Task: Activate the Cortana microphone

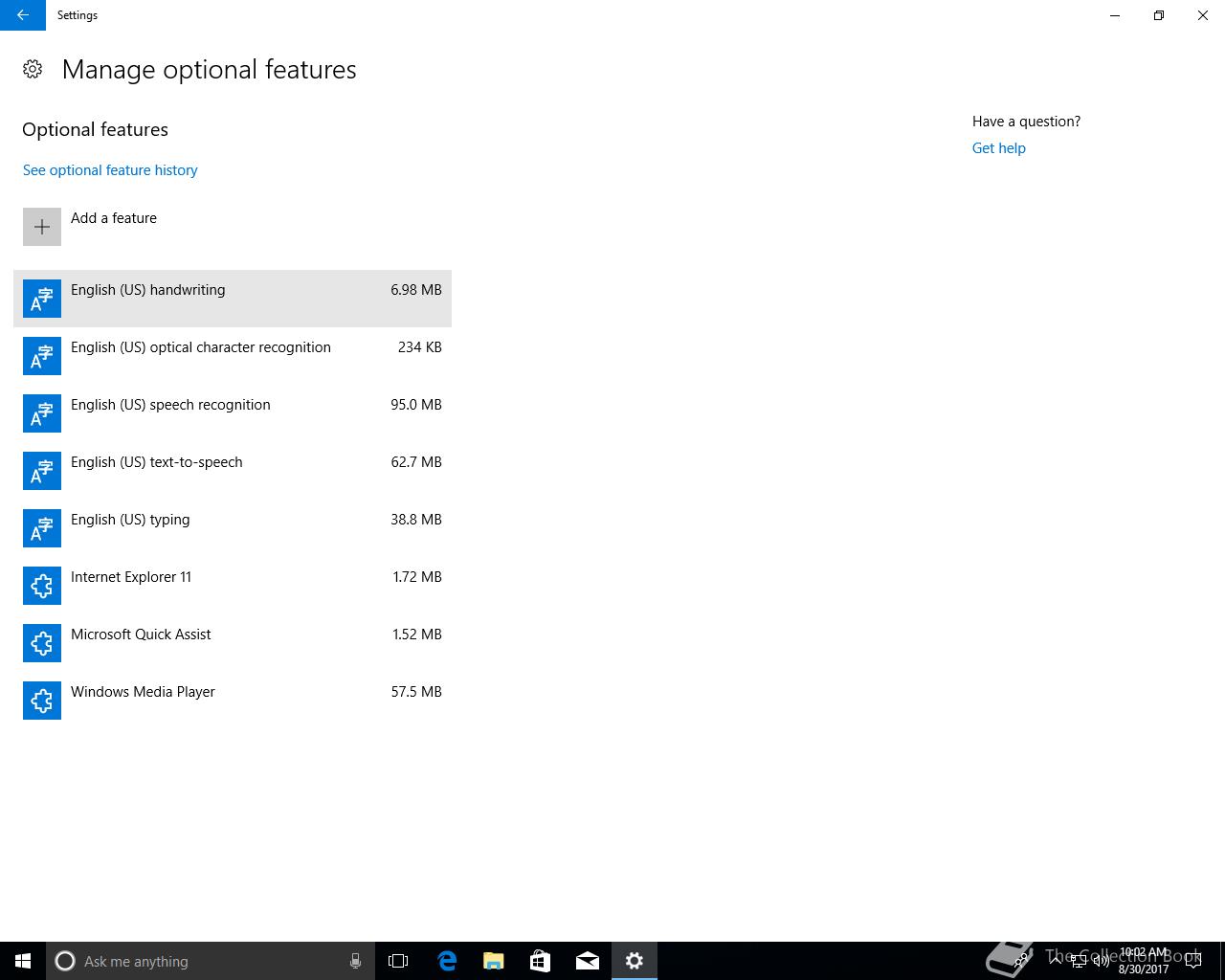Action: [x=355, y=961]
